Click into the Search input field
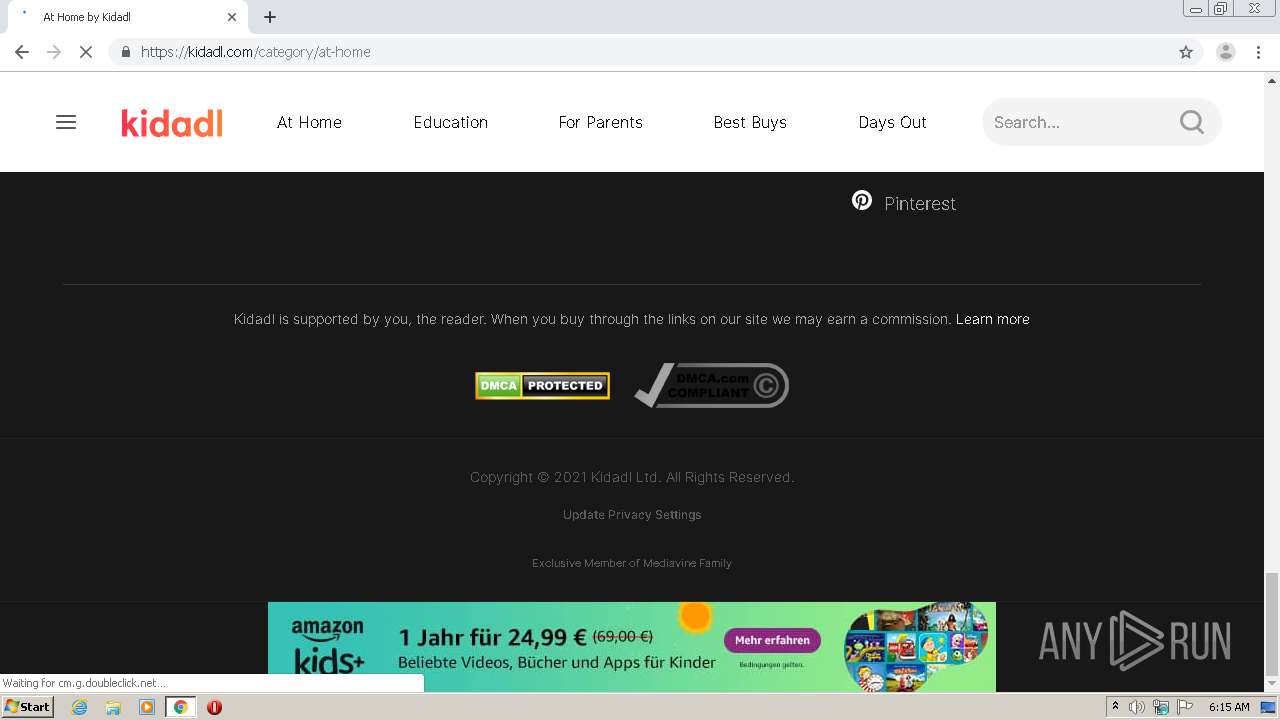 pyautogui.click(x=1080, y=122)
